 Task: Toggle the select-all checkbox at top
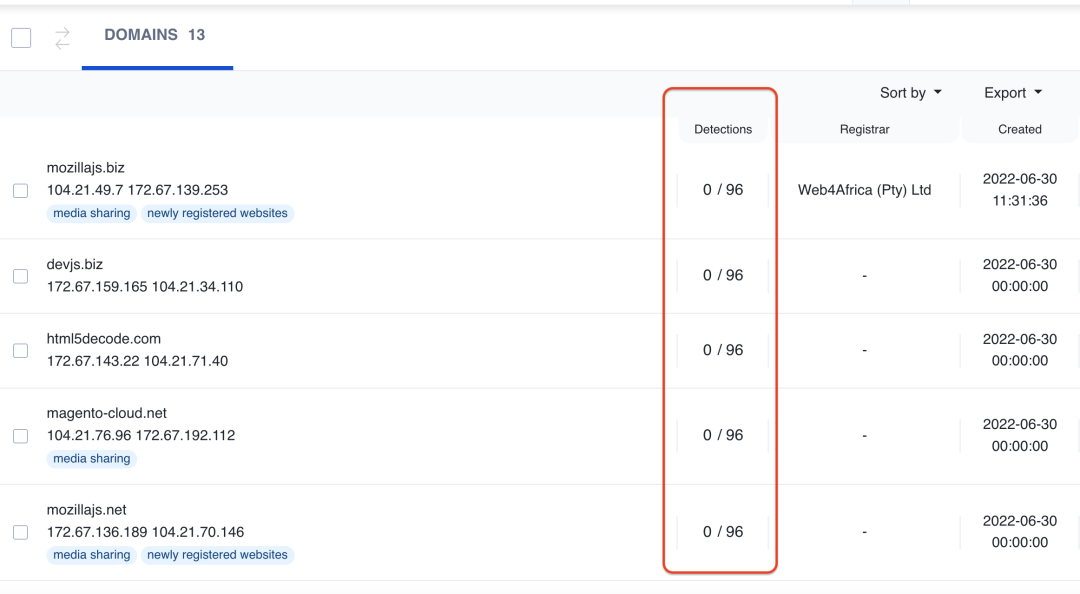[21, 38]
